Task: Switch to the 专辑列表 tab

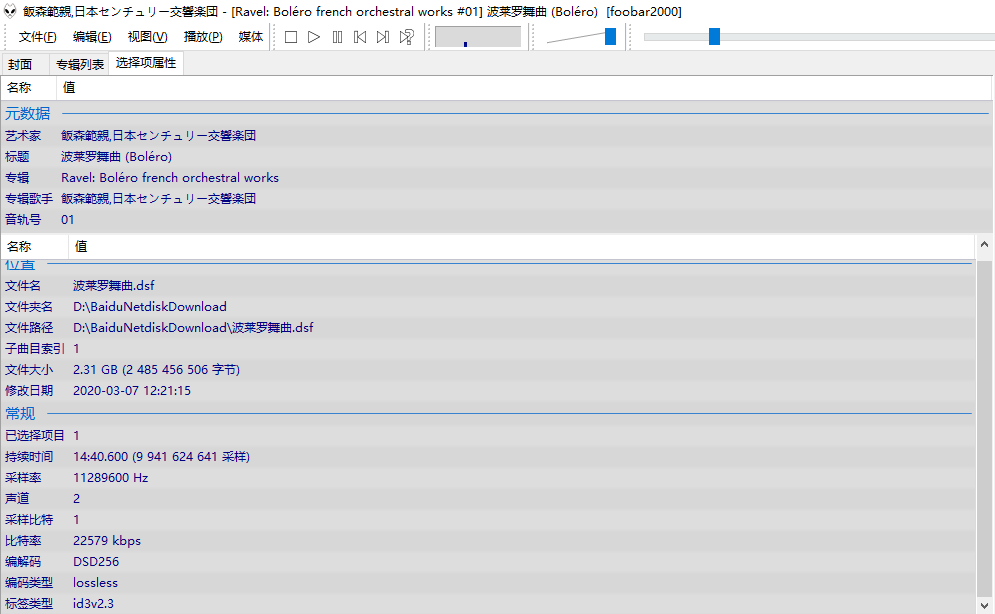Action: click(x=80, y=64)
